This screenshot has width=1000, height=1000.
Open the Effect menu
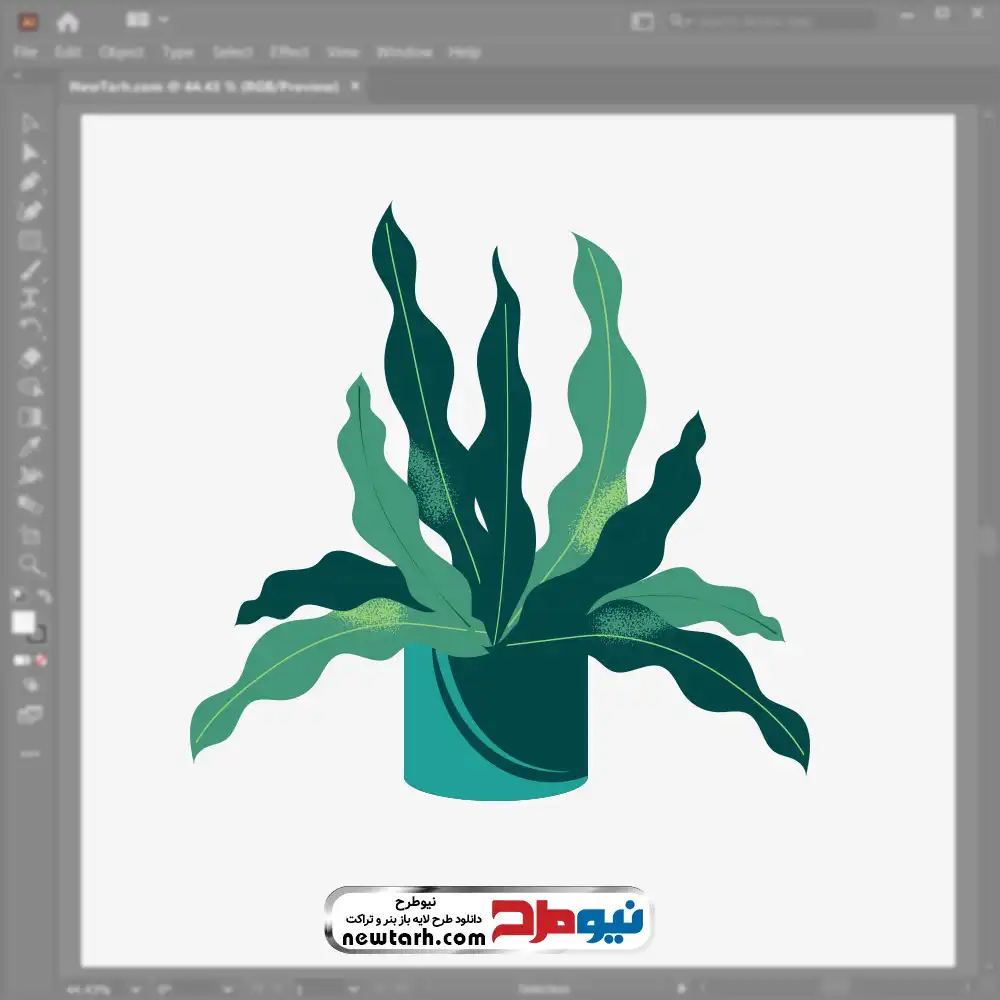[x=289, y=52]
